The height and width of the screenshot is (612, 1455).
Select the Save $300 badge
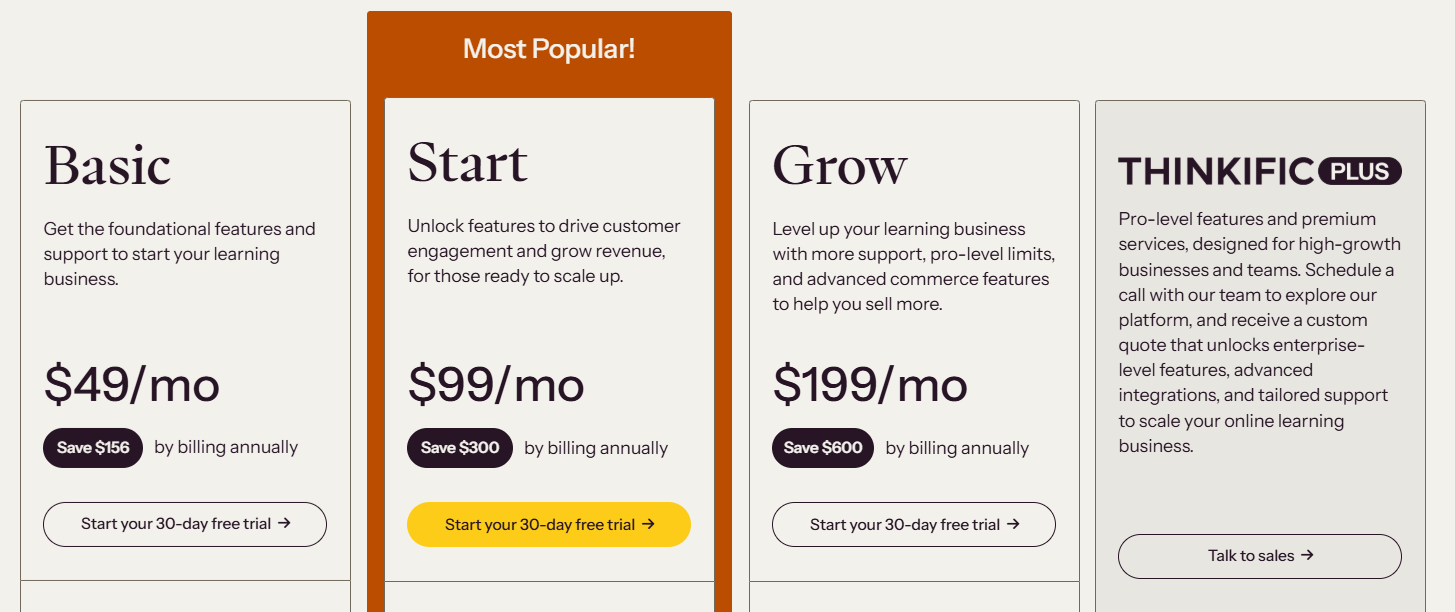pos(460,447)
